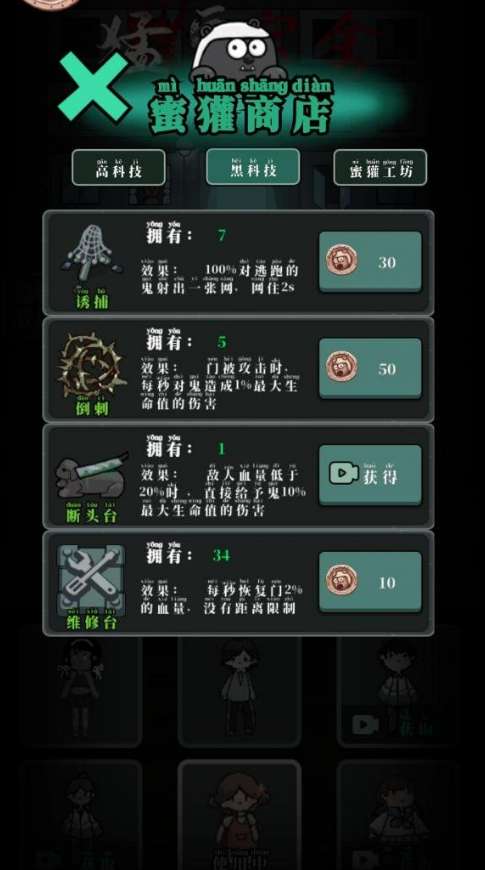Buy 诱捕 for 30 coins
The image size is (485, 870).
370,262
